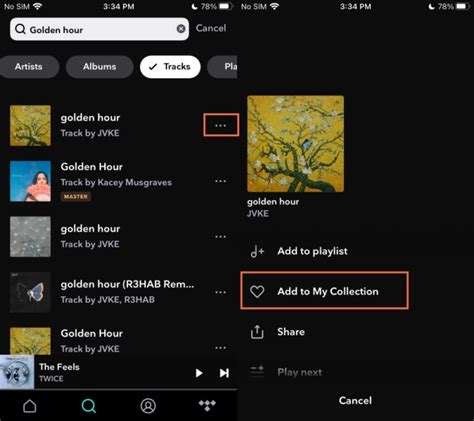Tap the Golden hour search field
The height and width of the screenshot is (421, 474).
click(x=99, y=29)
